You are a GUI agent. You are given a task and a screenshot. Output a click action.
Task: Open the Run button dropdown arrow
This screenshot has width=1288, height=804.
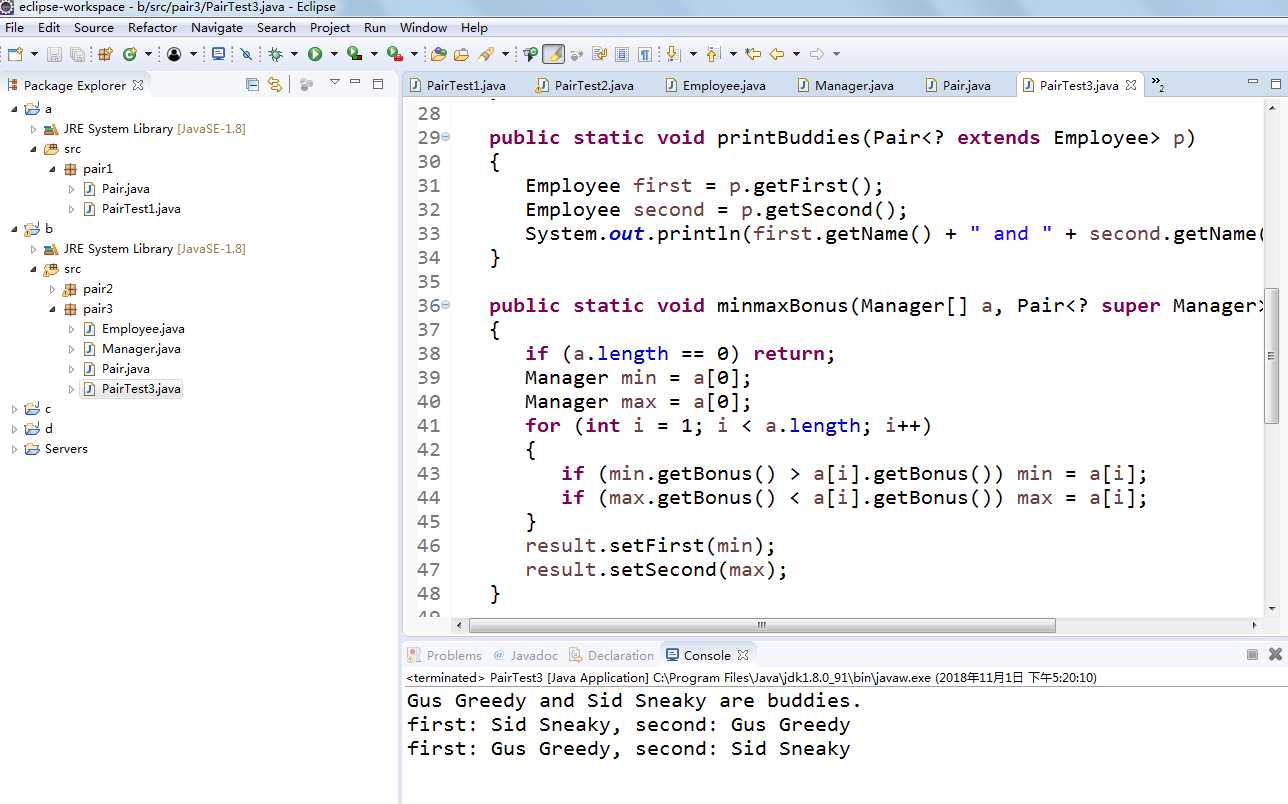pos(334,54)
